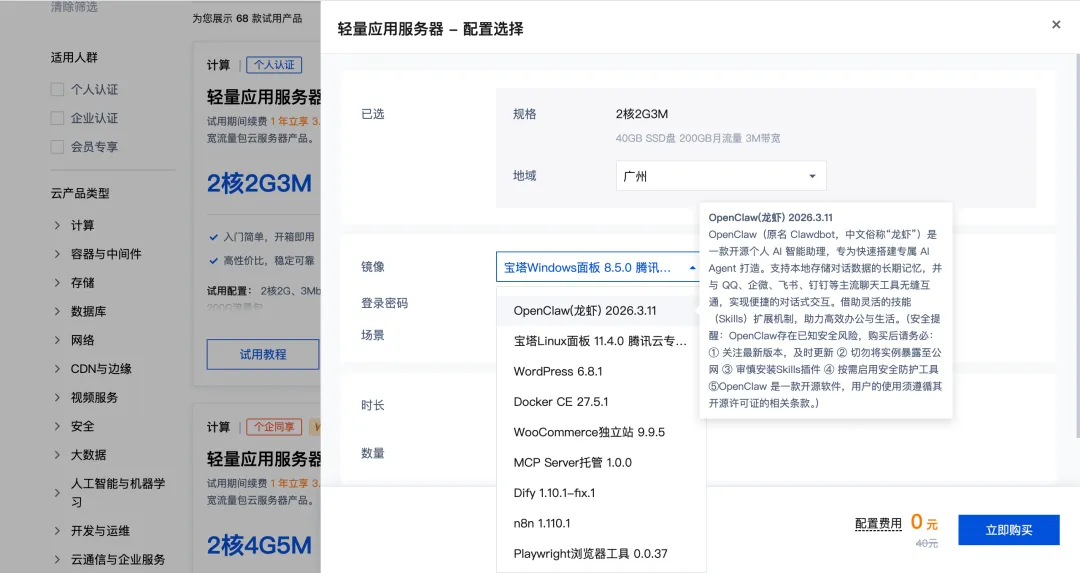The image size is (1080, 573).
Task: Expand the 安全 category
Action: point(58,426)
